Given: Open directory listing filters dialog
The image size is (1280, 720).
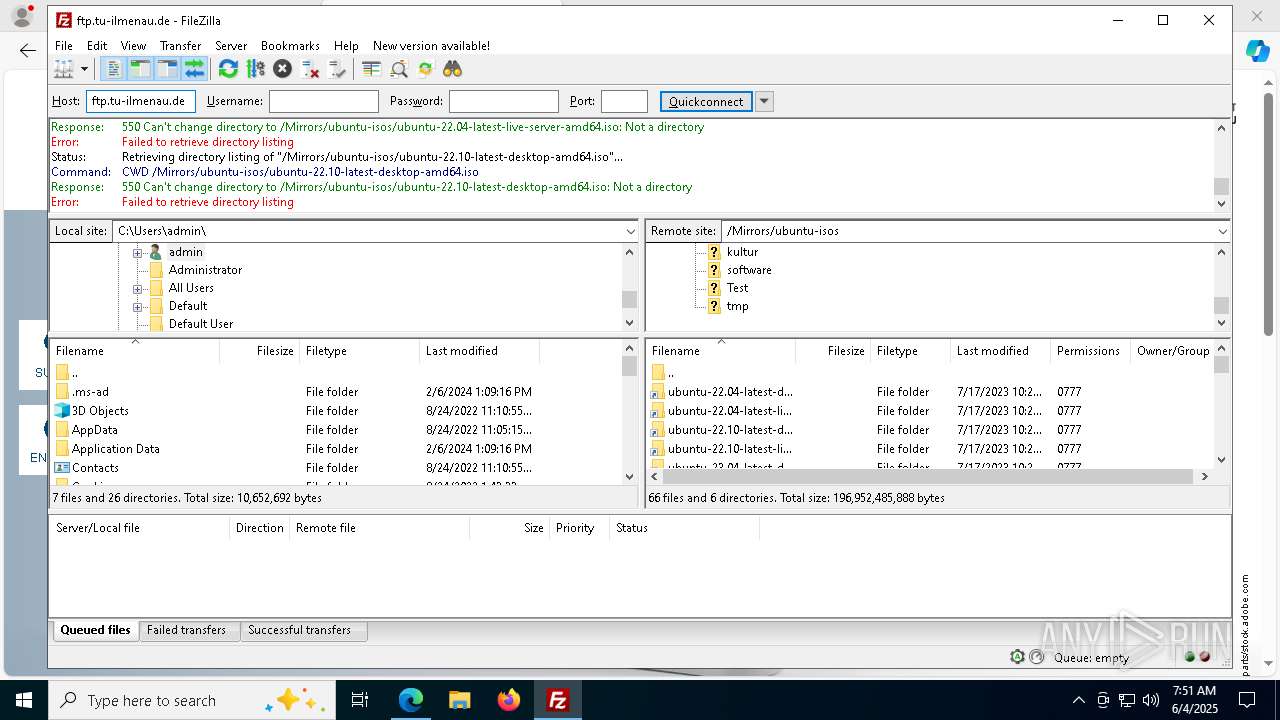Looking at the screenshot, I should 371,69.
